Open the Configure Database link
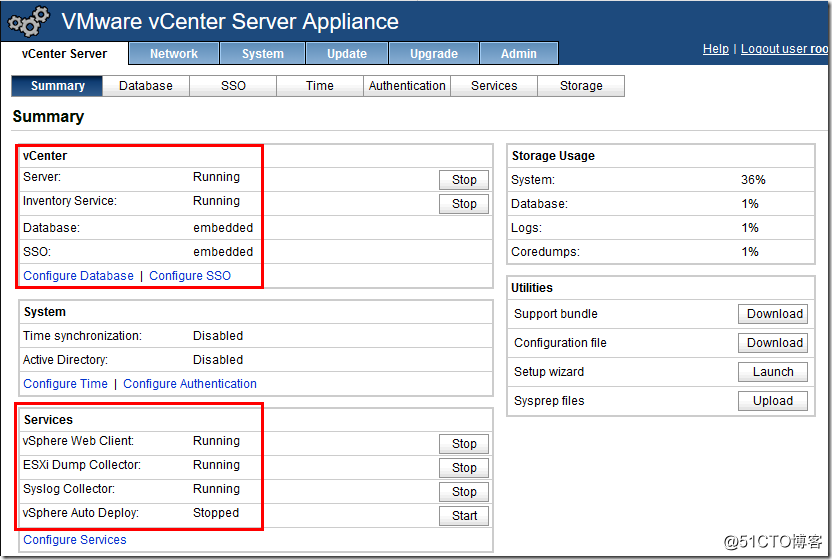This screenshot has height=560, width=832. [x=79, y=276]
